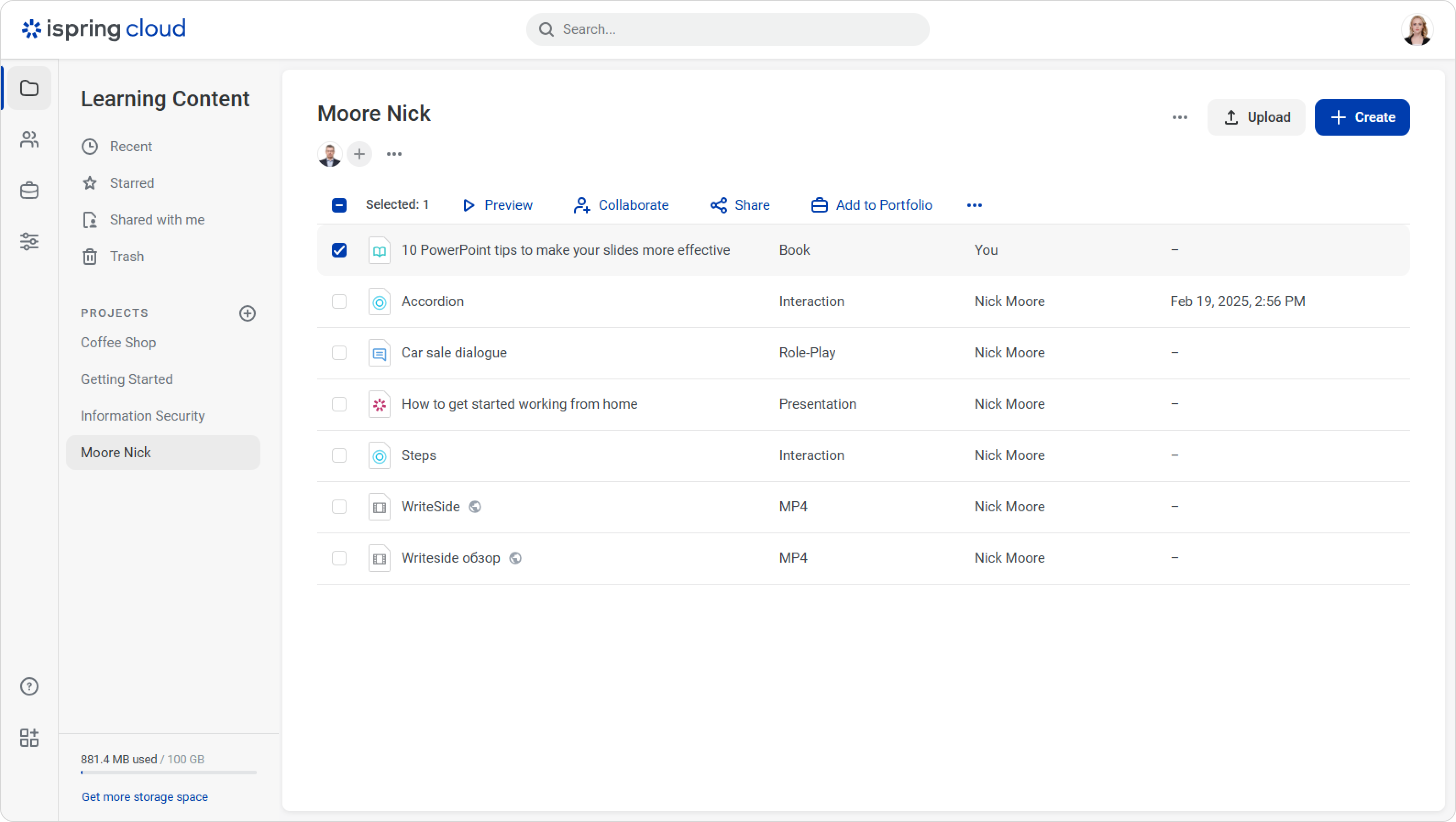Click the plus icon to add a project member
Viewport: 1456px width, 822px height.
coord(359,154)
